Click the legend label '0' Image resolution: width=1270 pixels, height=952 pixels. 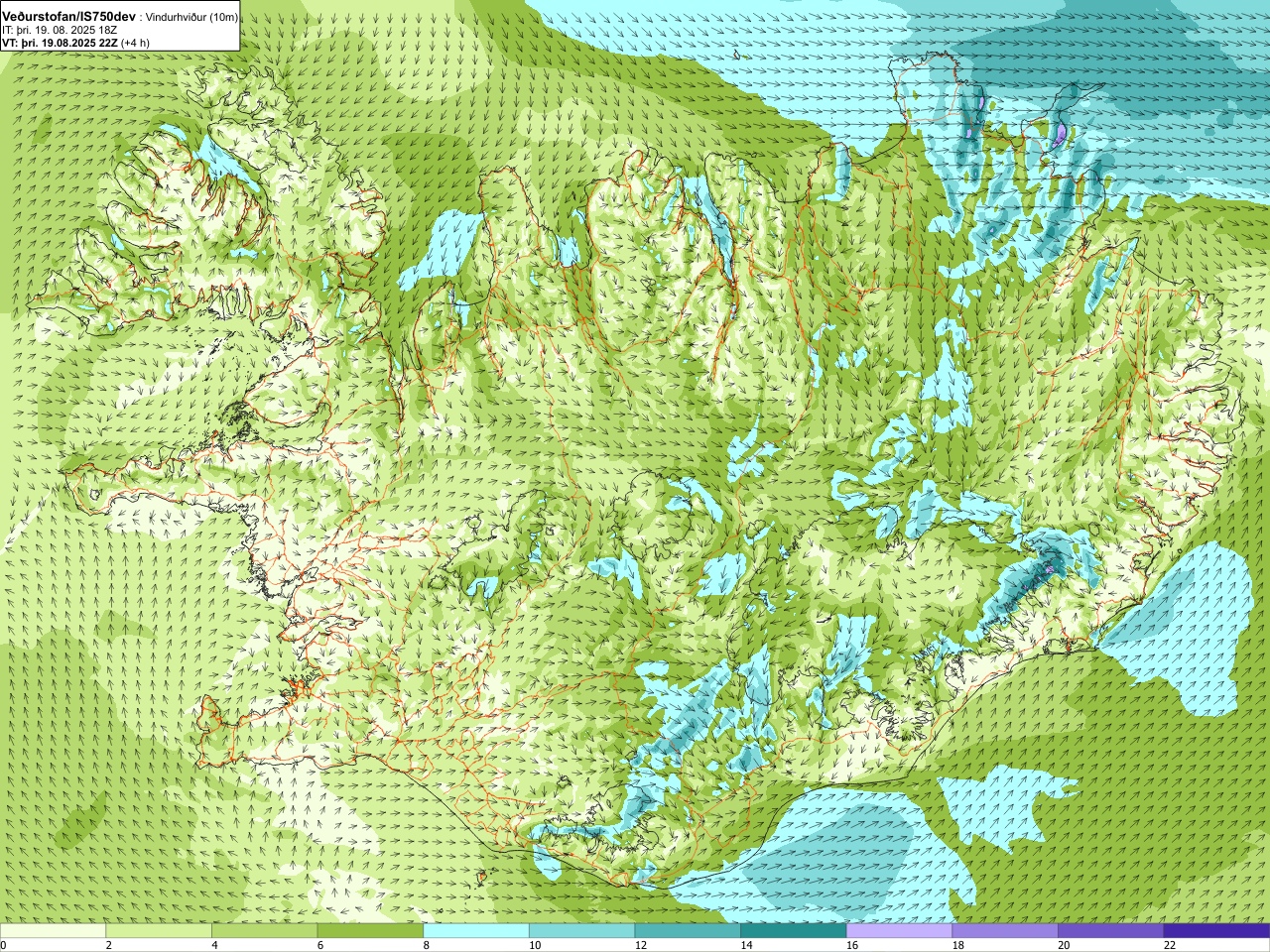pos(4,946)
